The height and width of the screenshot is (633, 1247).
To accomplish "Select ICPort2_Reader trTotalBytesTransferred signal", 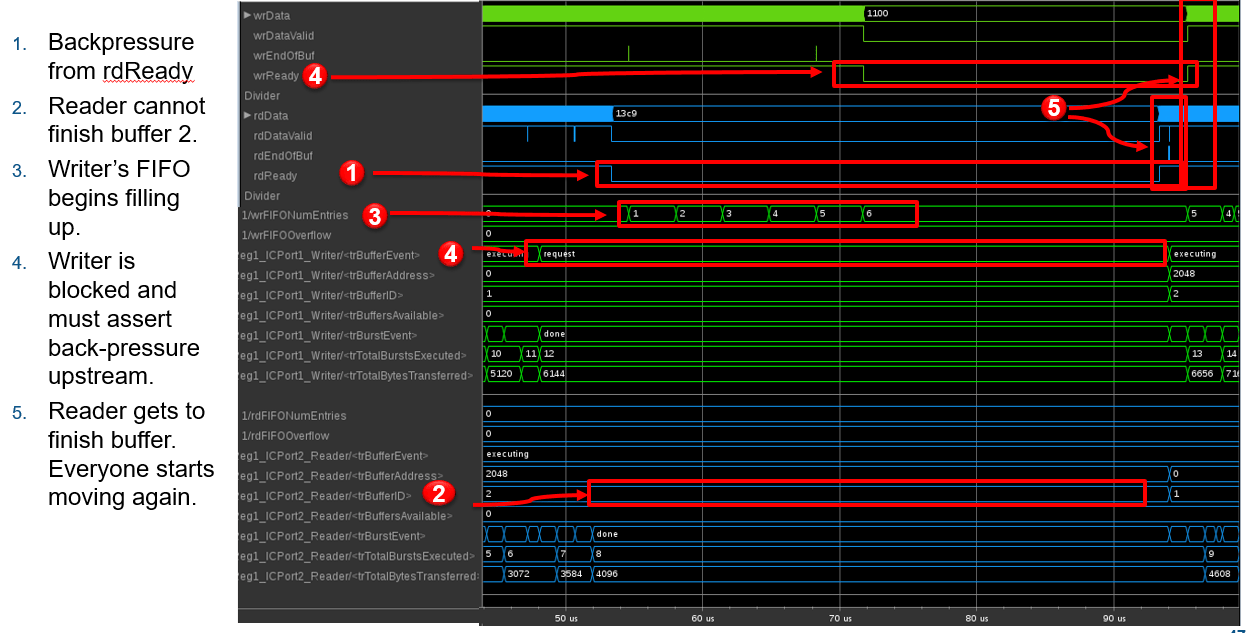I will 359,576.
